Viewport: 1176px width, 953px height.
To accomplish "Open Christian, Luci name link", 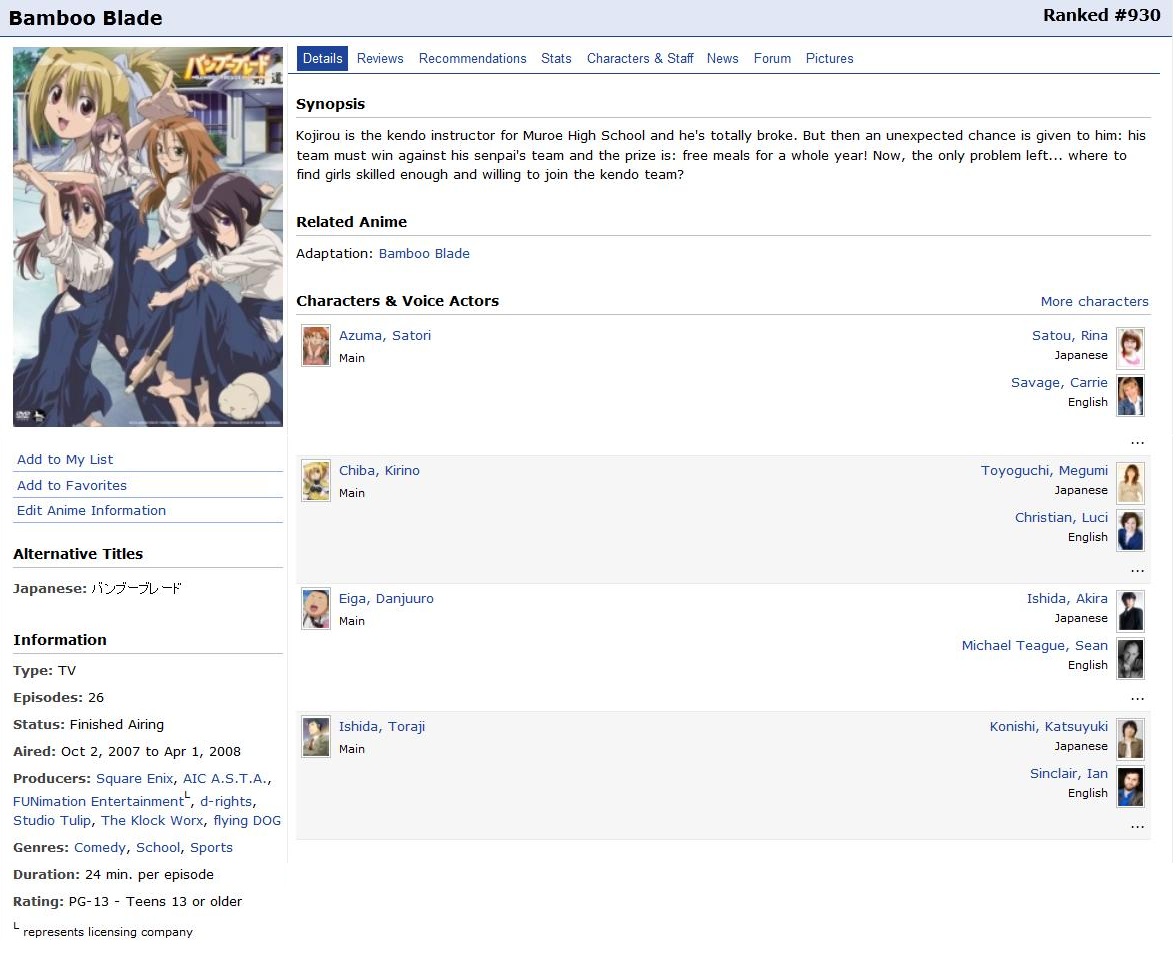I will (1061, 517).
